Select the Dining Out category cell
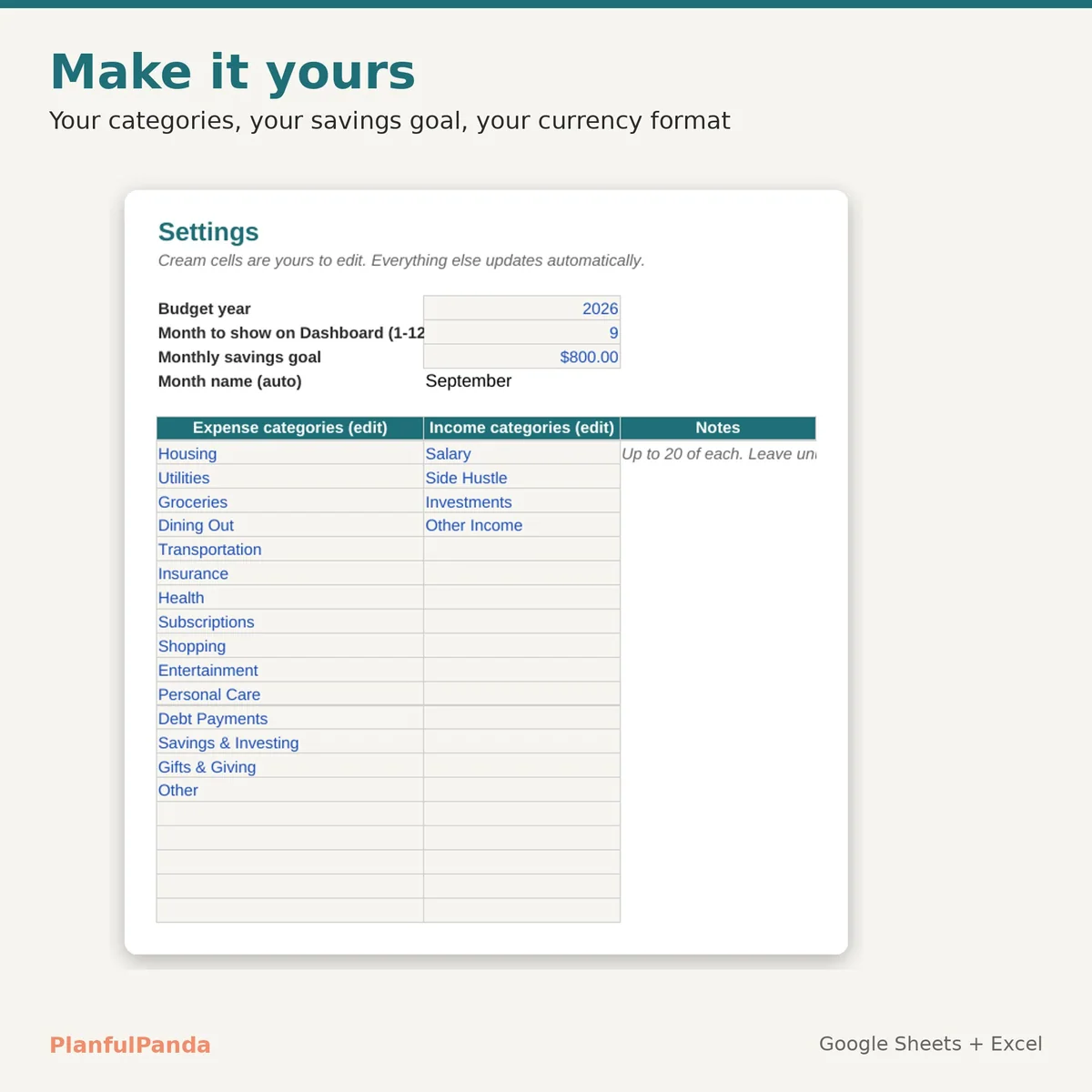The width and height of the screenshot is (1092, 1092). pos(290,525)
